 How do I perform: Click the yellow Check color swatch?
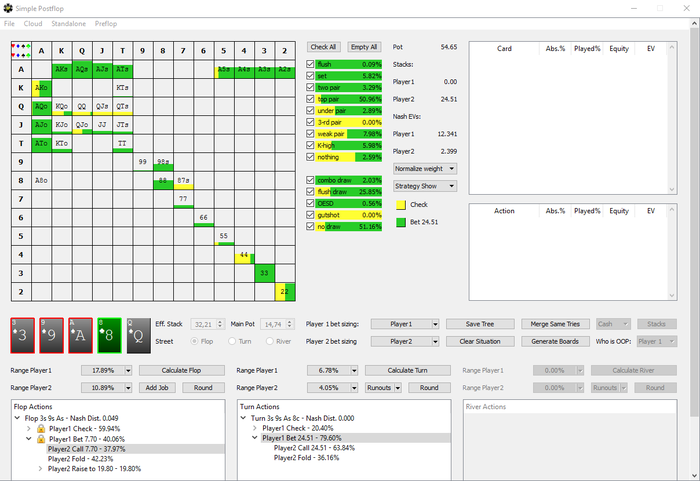[401, 205]
